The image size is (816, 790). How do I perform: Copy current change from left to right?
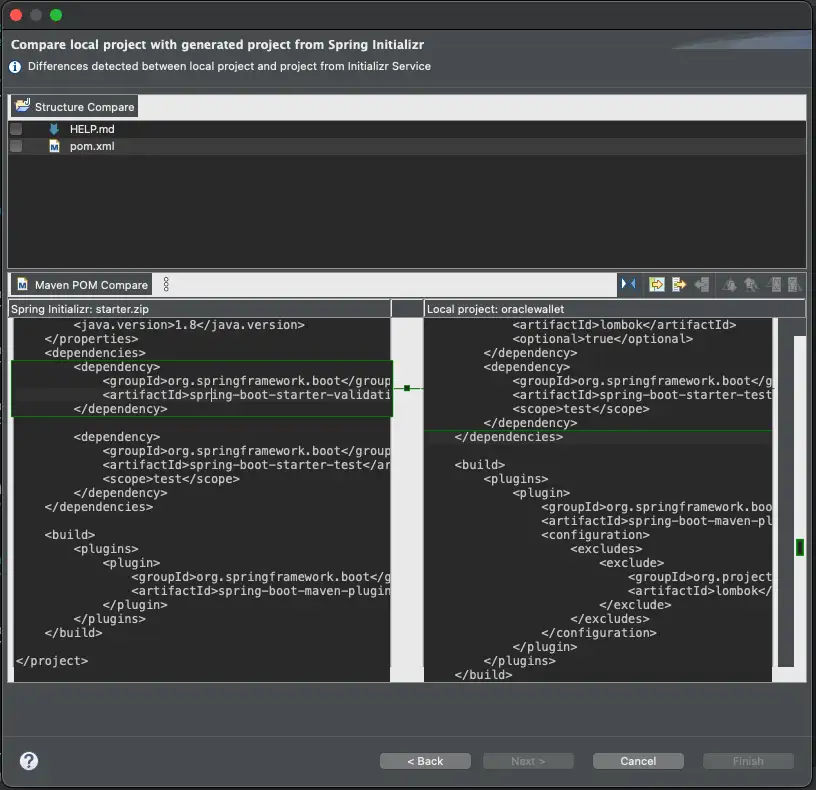[679, 285]
